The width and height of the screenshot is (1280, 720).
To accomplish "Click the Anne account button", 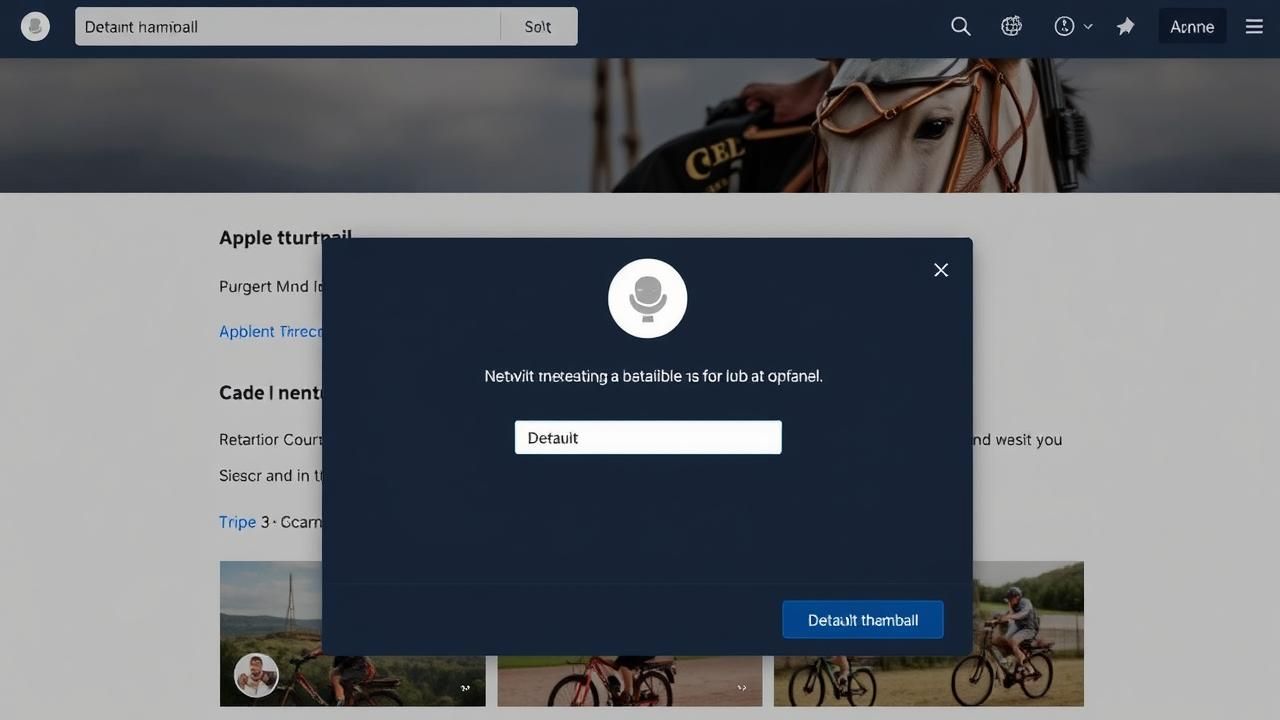I will (x=1192, y=27).
